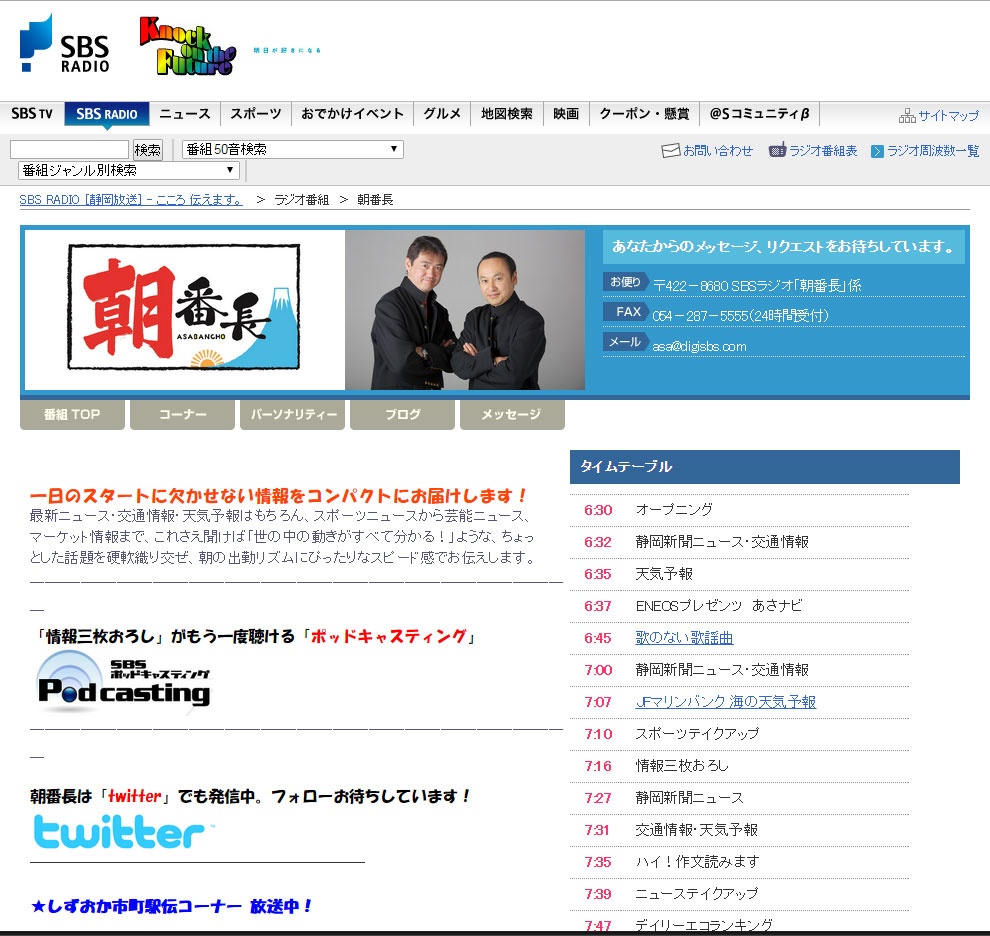Select the ニュース menu item
Image resolution: width=990 pixels, height=936 pixels.
tap(185, 114)
